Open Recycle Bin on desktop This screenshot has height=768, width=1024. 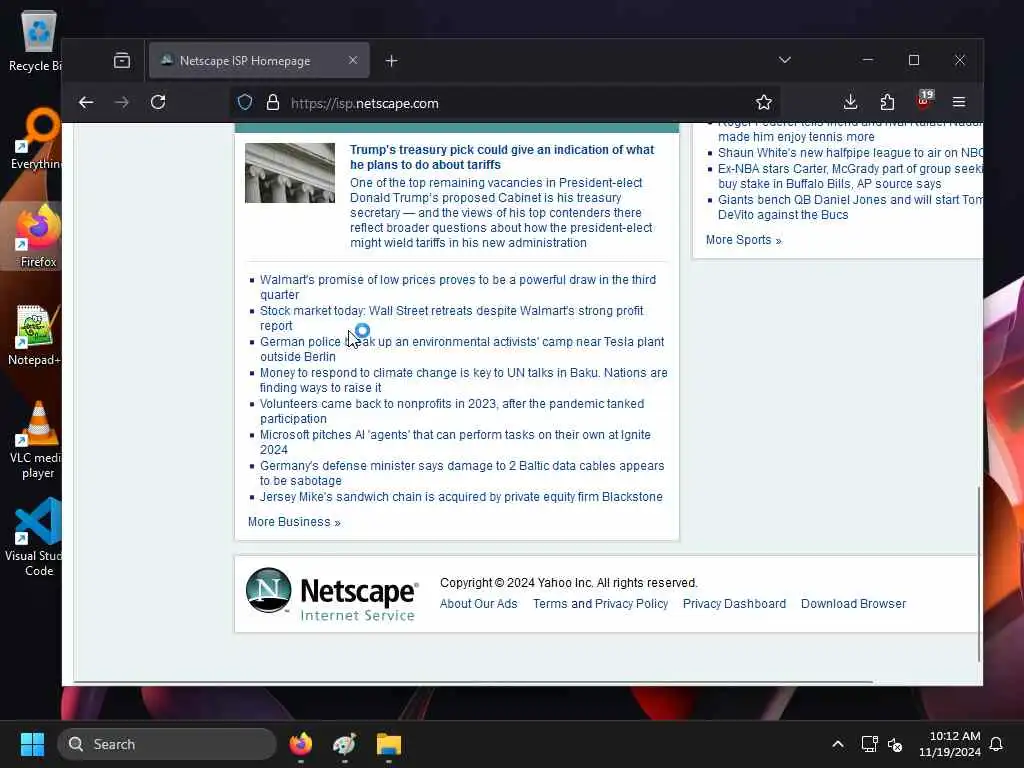(x=36, y=41)
